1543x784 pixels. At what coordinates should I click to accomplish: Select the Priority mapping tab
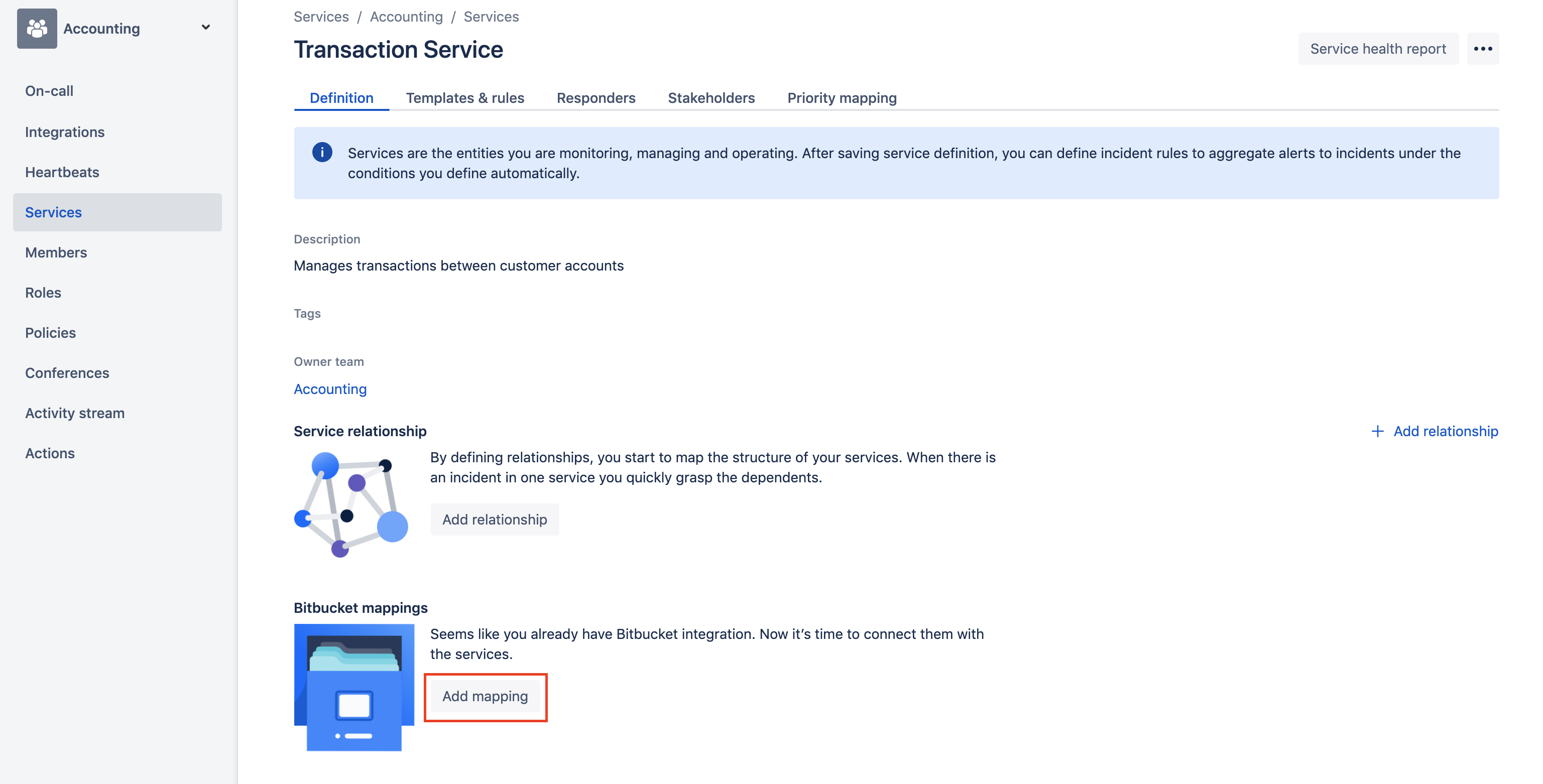[841, 98]
